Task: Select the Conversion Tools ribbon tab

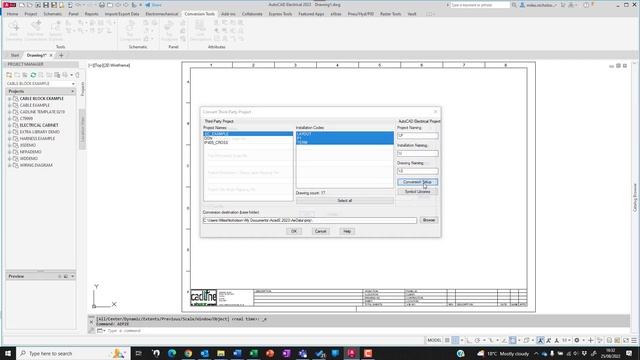Action: 199,14
